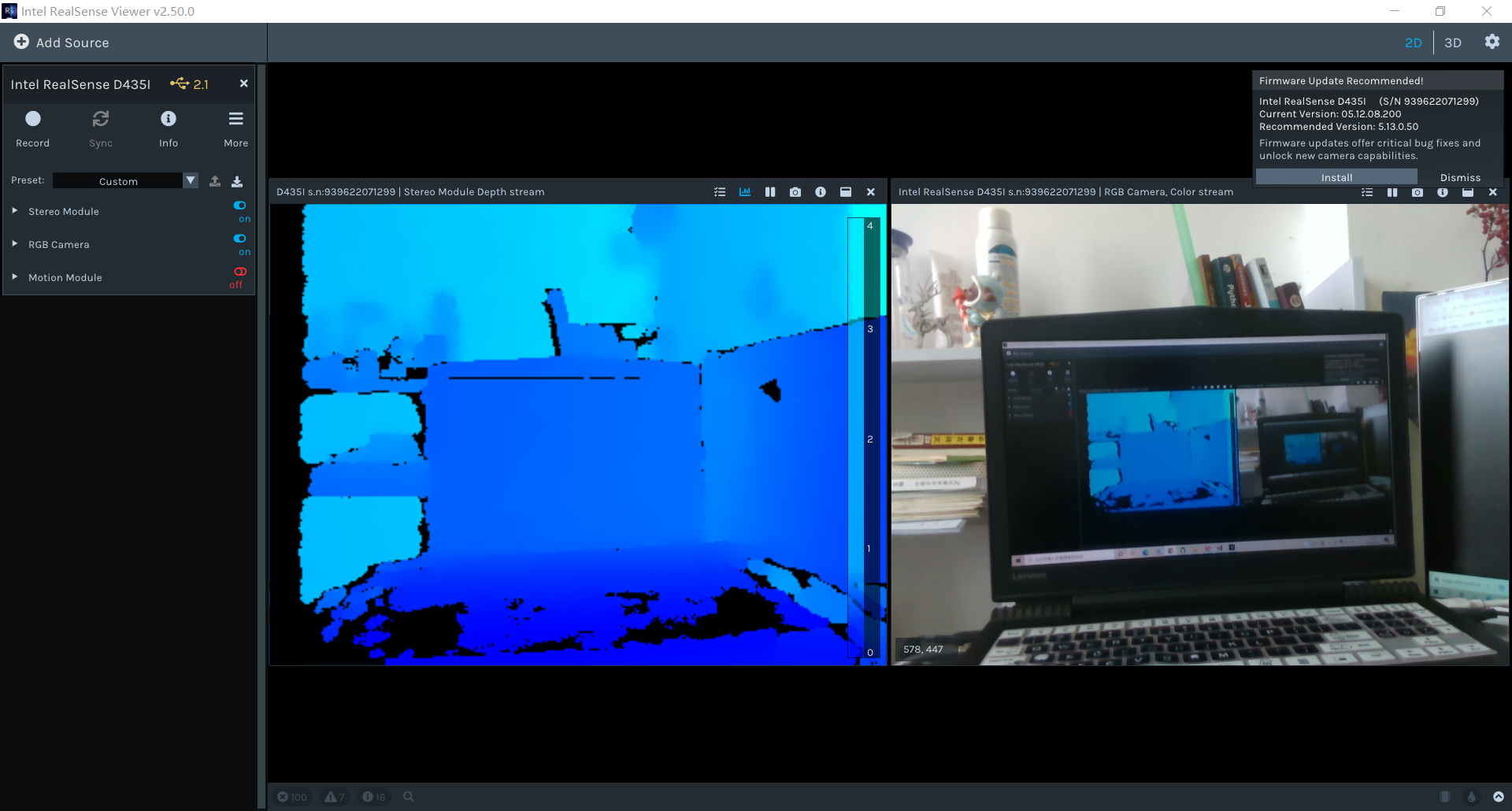Close the Depth stream panel
Screen dimensions: 1512x811
coord(871,192)
